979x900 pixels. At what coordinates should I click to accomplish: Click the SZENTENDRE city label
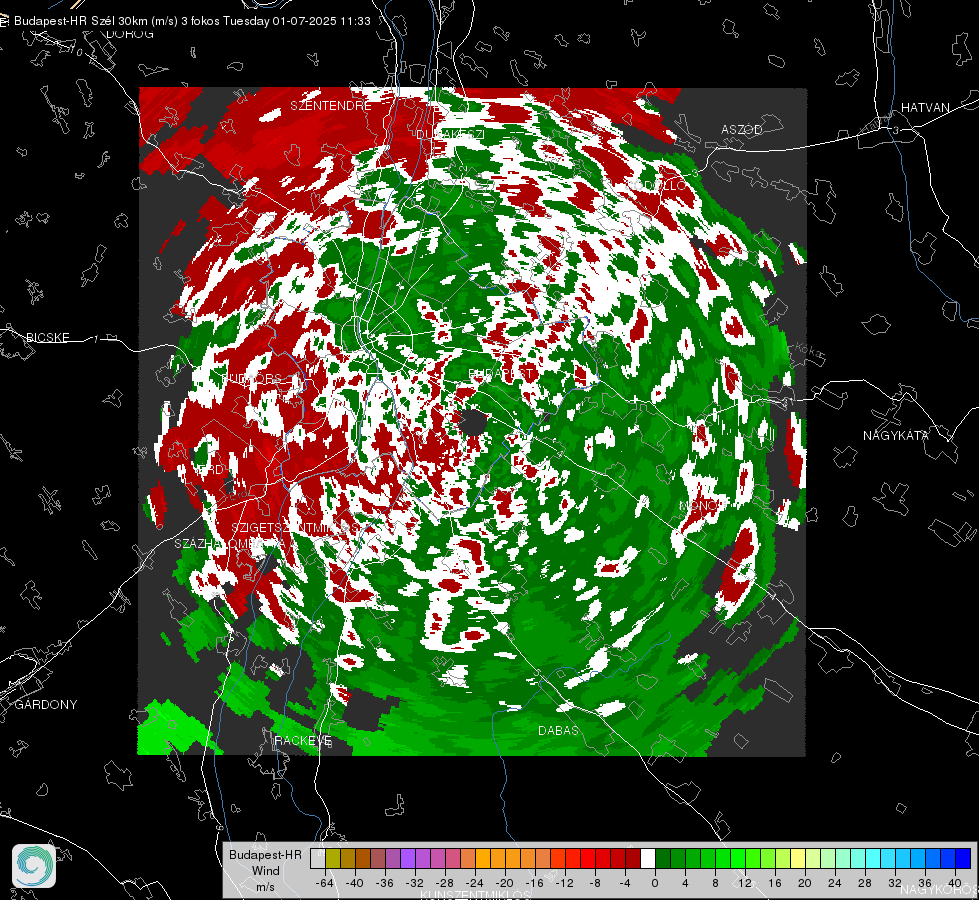[331, 106]
